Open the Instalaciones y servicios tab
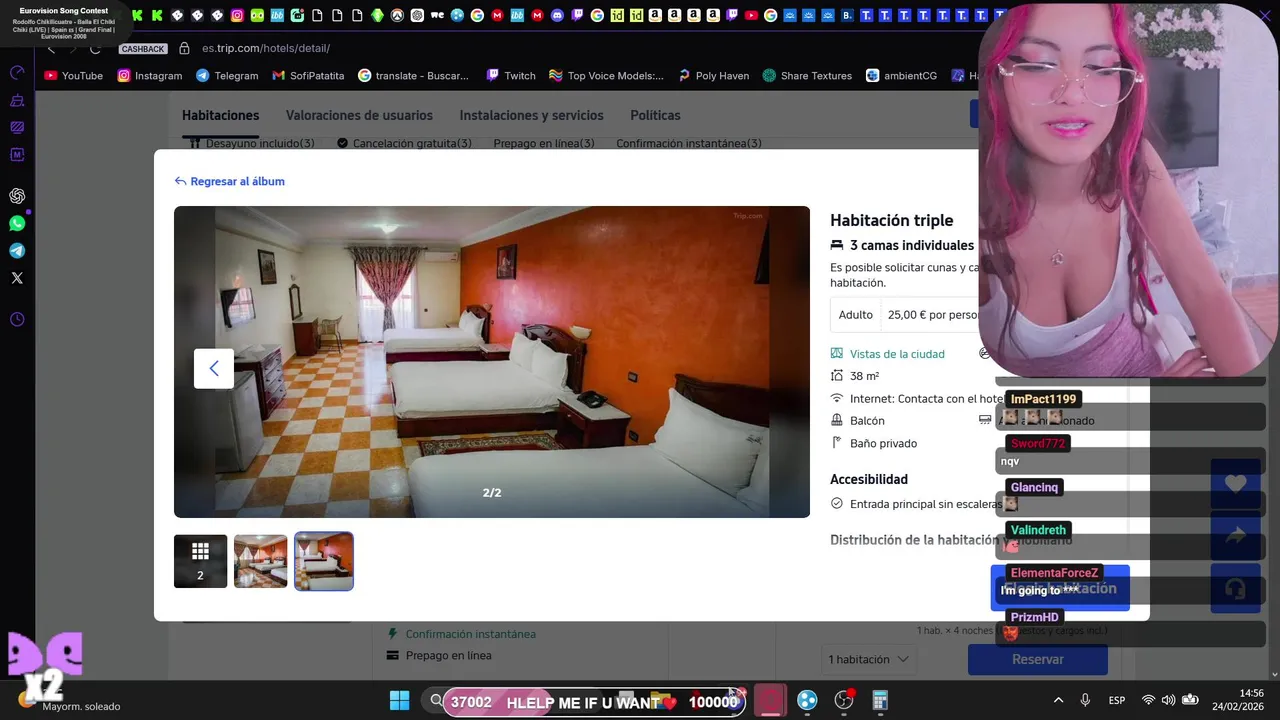Viewport: 1280px width, 720px height. [x=531, y=115]
